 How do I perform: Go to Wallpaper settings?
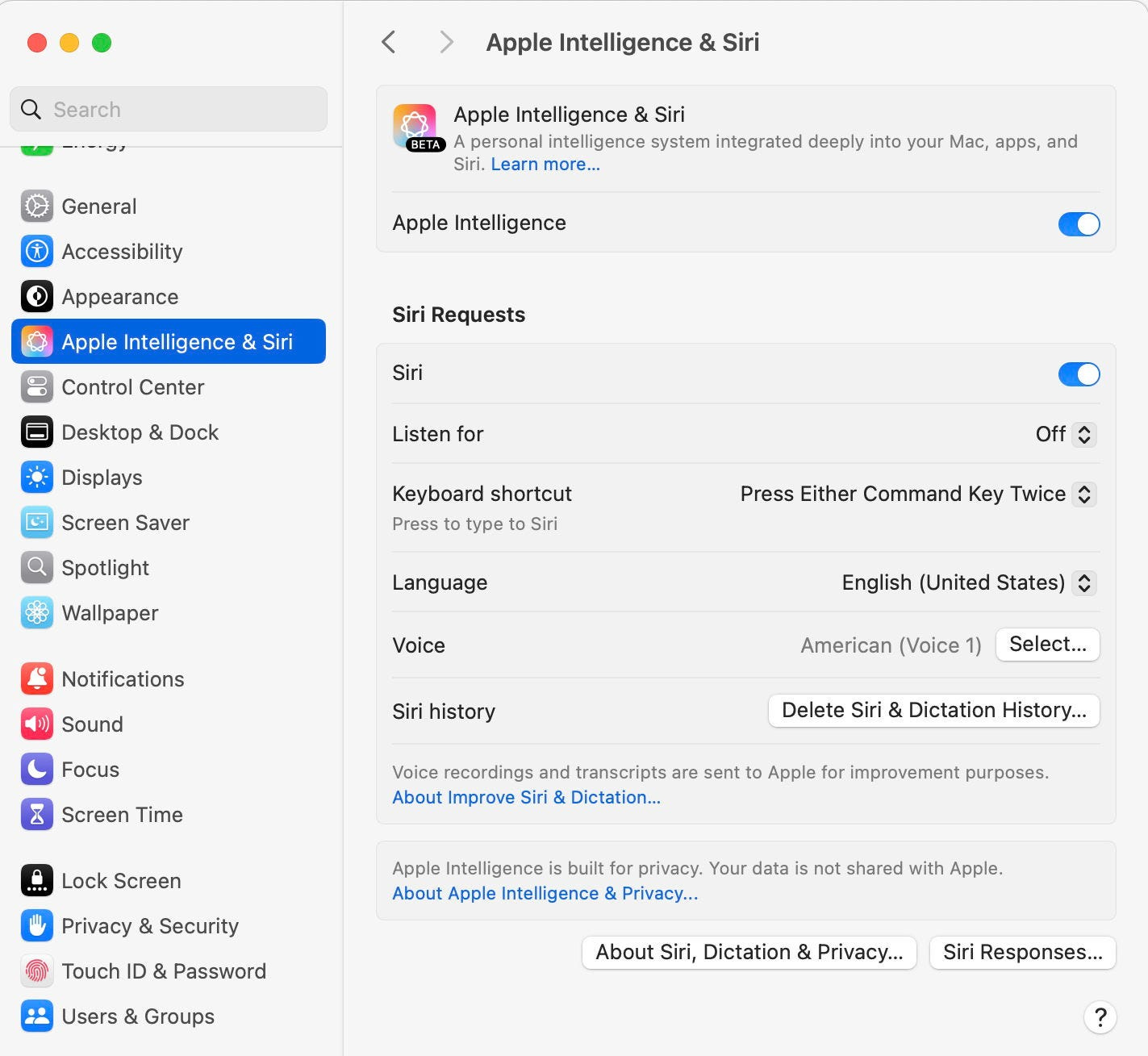(169, 613)
